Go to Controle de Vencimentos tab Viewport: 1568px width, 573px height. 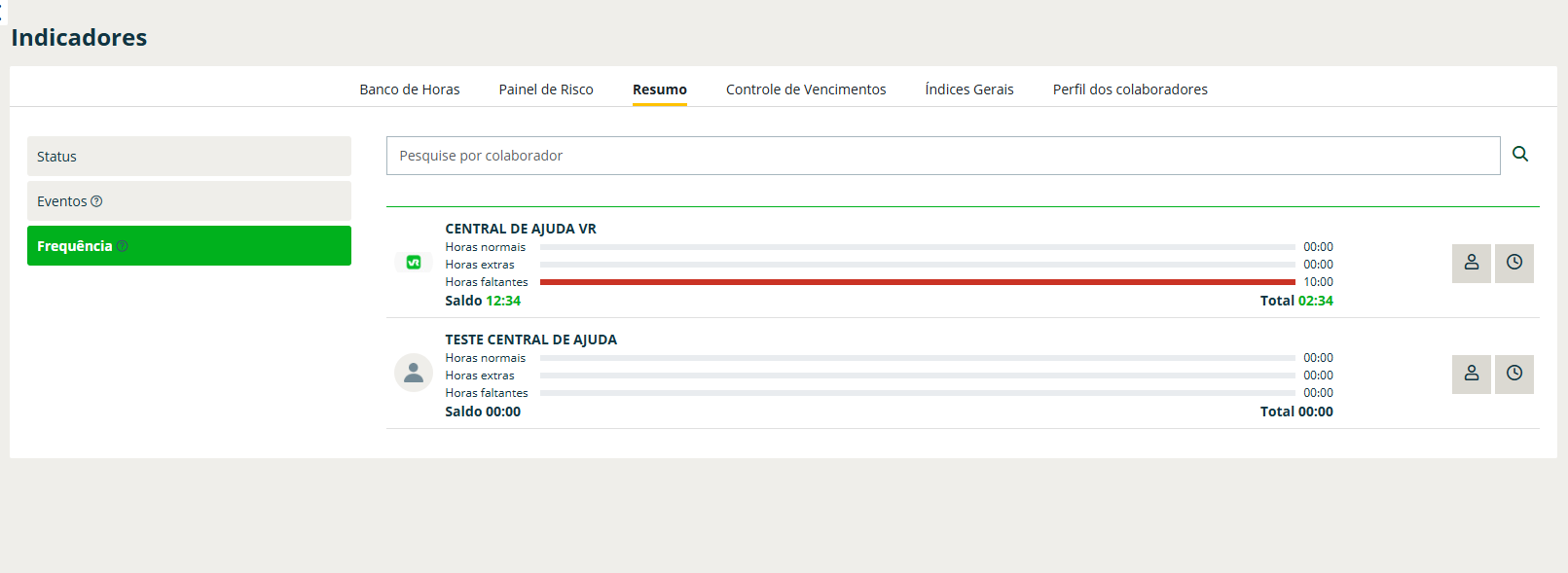[806, 90]
